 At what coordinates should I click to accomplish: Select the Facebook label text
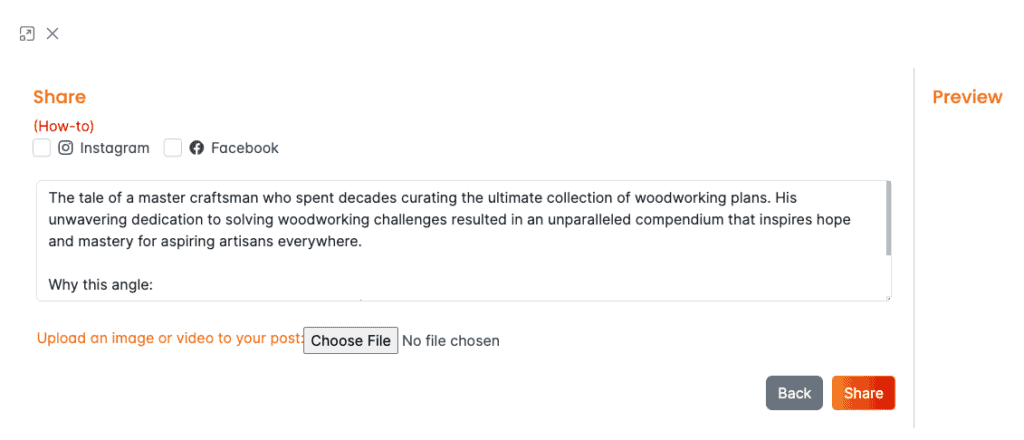click(x=245, y=148)
